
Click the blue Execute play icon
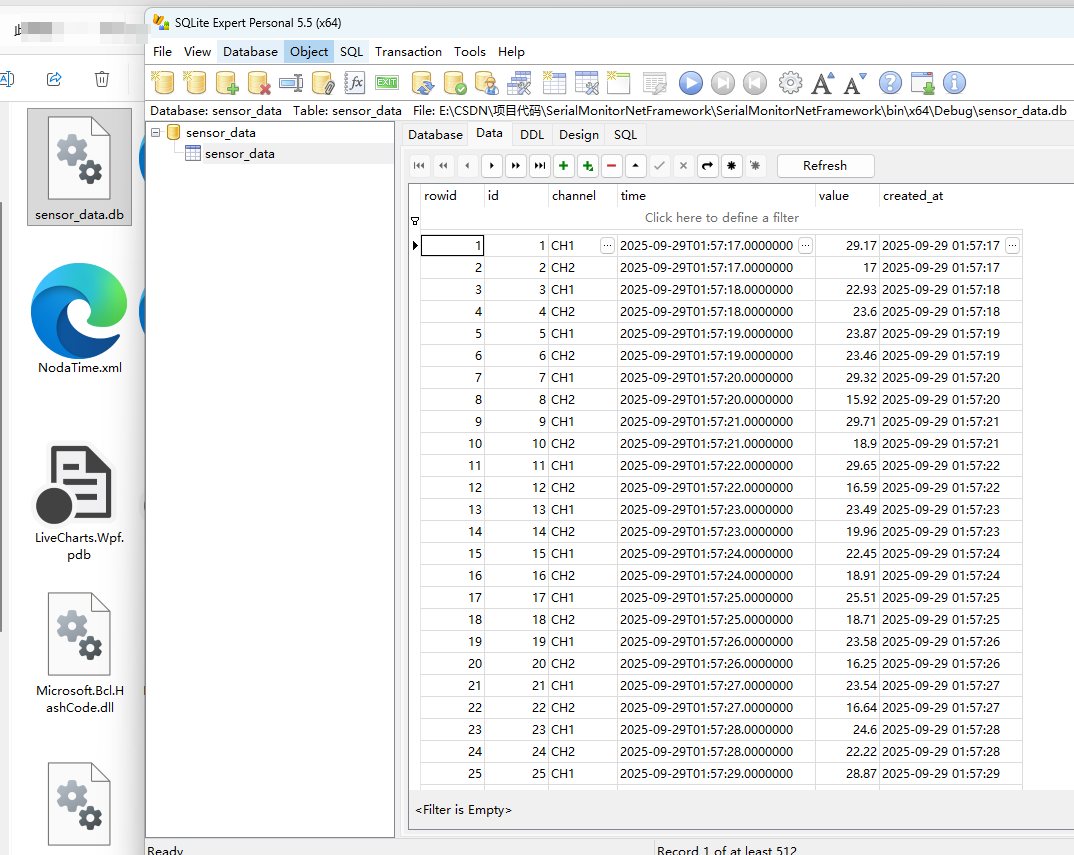click(690, 83)
